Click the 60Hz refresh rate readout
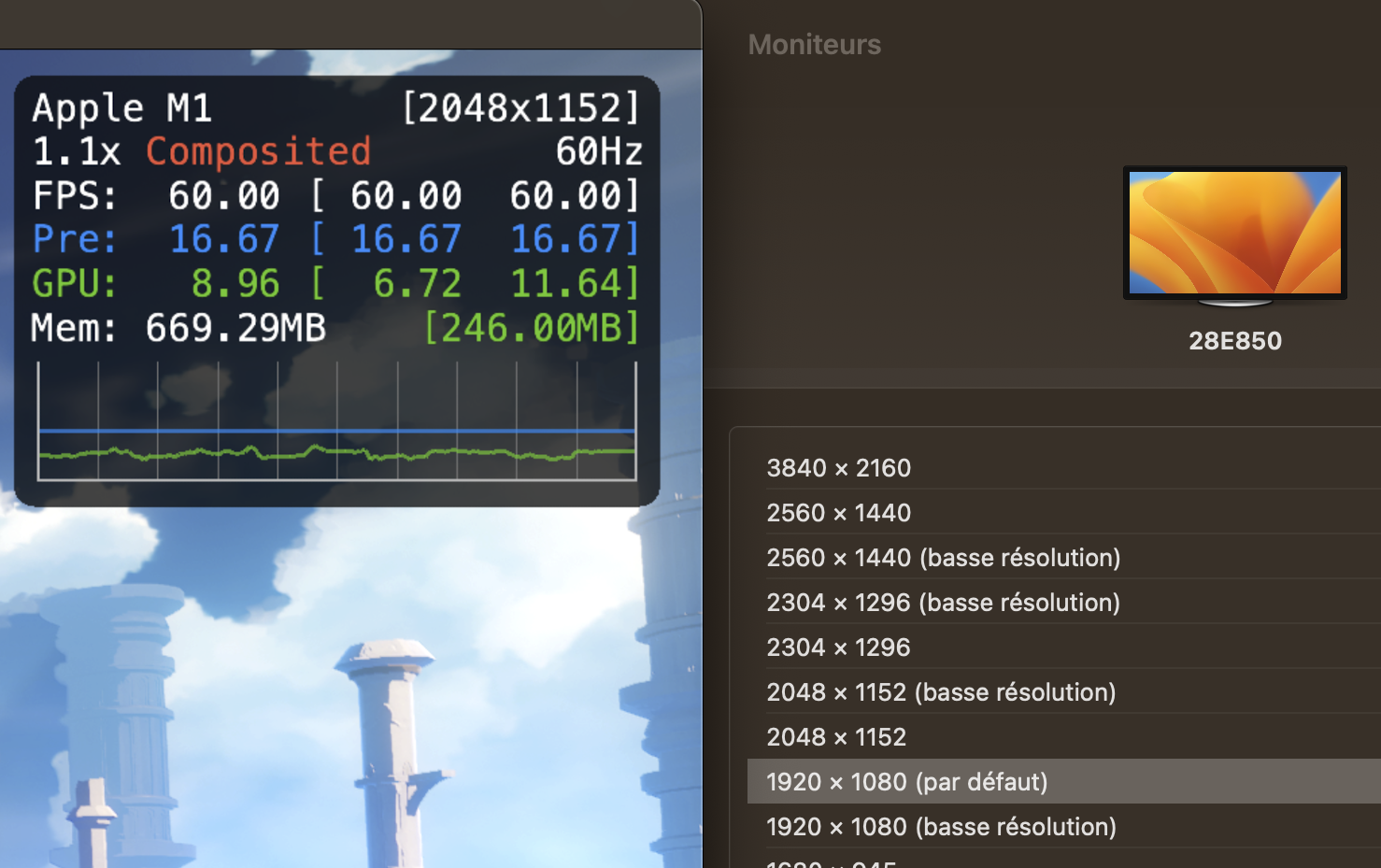 [x=599, y=151]
